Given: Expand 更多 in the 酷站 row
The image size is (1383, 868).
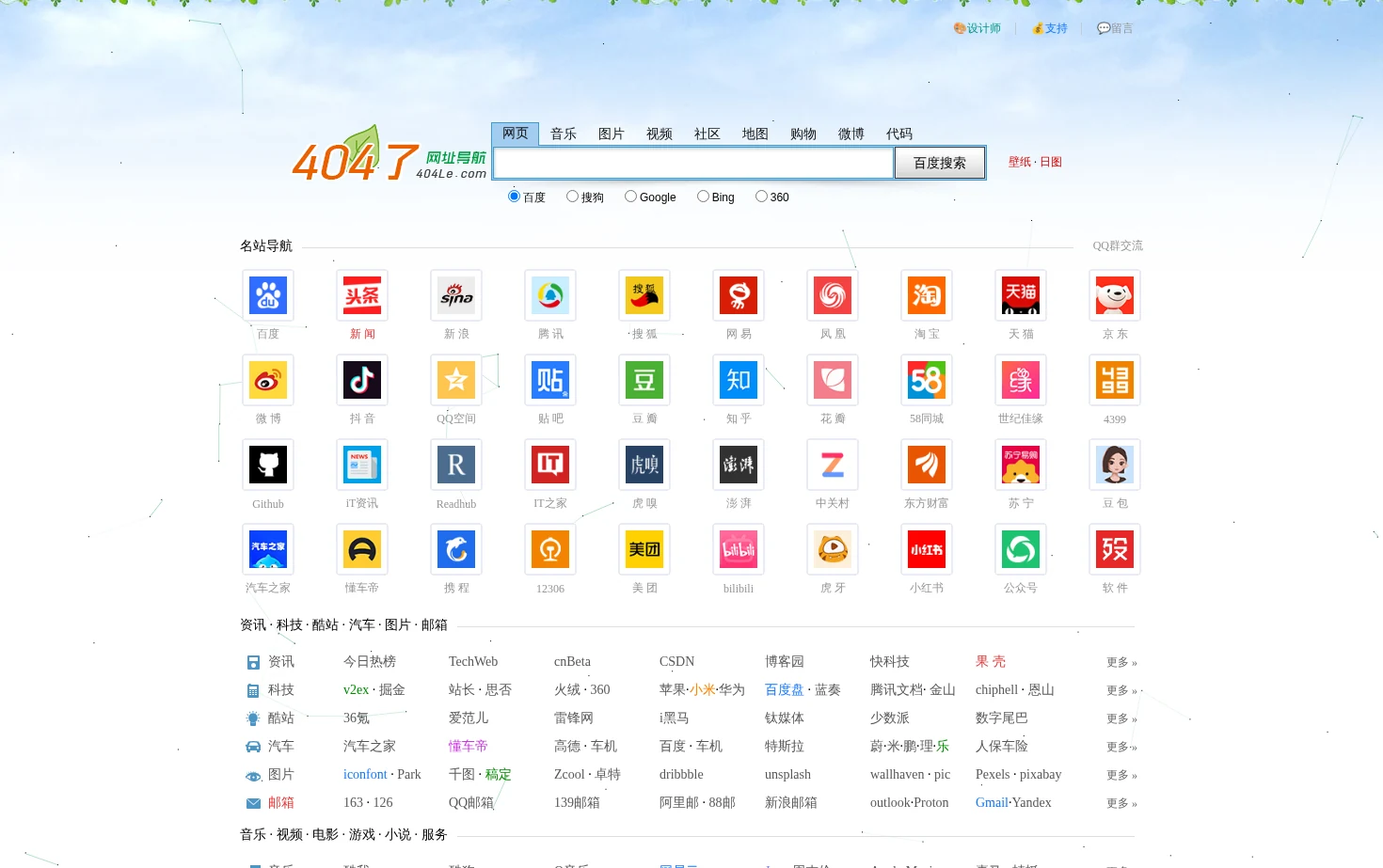Looking at the screenshot, I should tap(1121, 718).
